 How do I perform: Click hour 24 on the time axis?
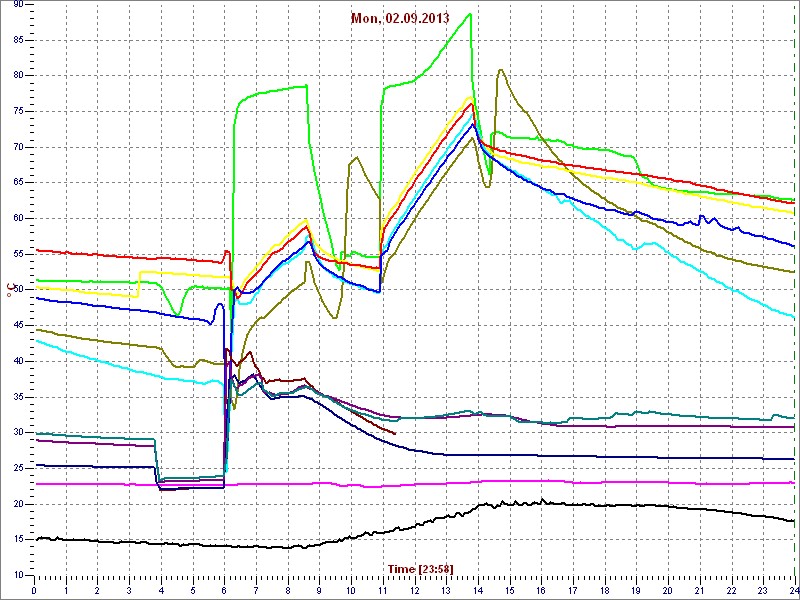pyautogui.click(x=794, y=590)
